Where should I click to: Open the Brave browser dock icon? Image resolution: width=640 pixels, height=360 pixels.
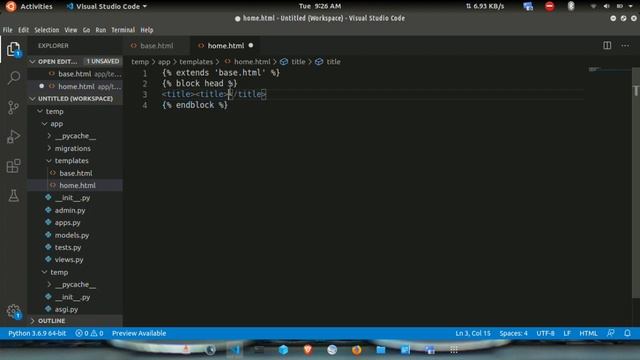click(x=308, y=350)
